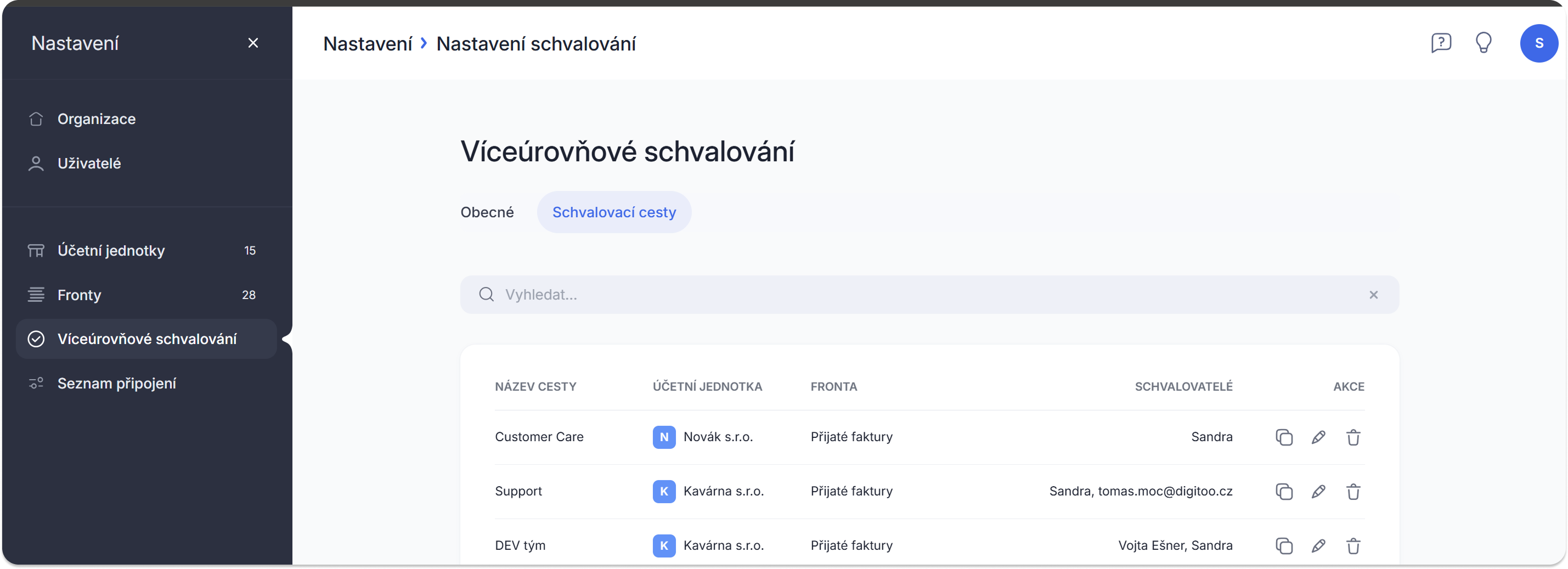Open Organizace in the sidebar
Image resolution: width=1568 pixels, height=569 pixels.
point(96,119)
